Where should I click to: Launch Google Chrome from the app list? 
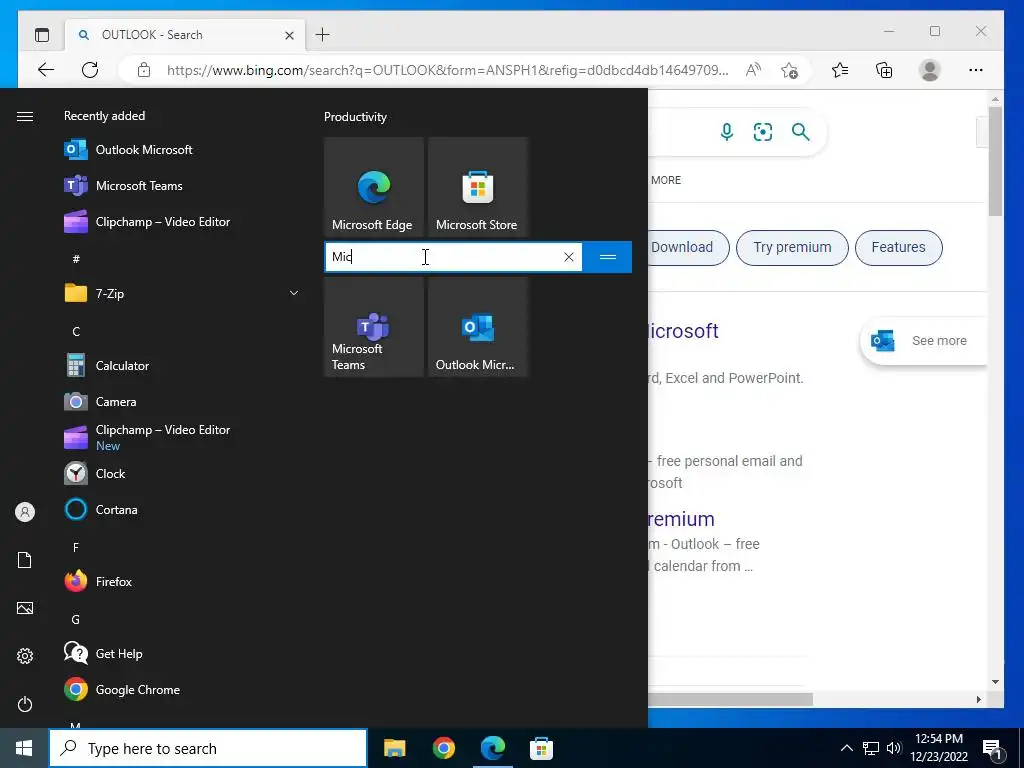(x=182, y=690)
